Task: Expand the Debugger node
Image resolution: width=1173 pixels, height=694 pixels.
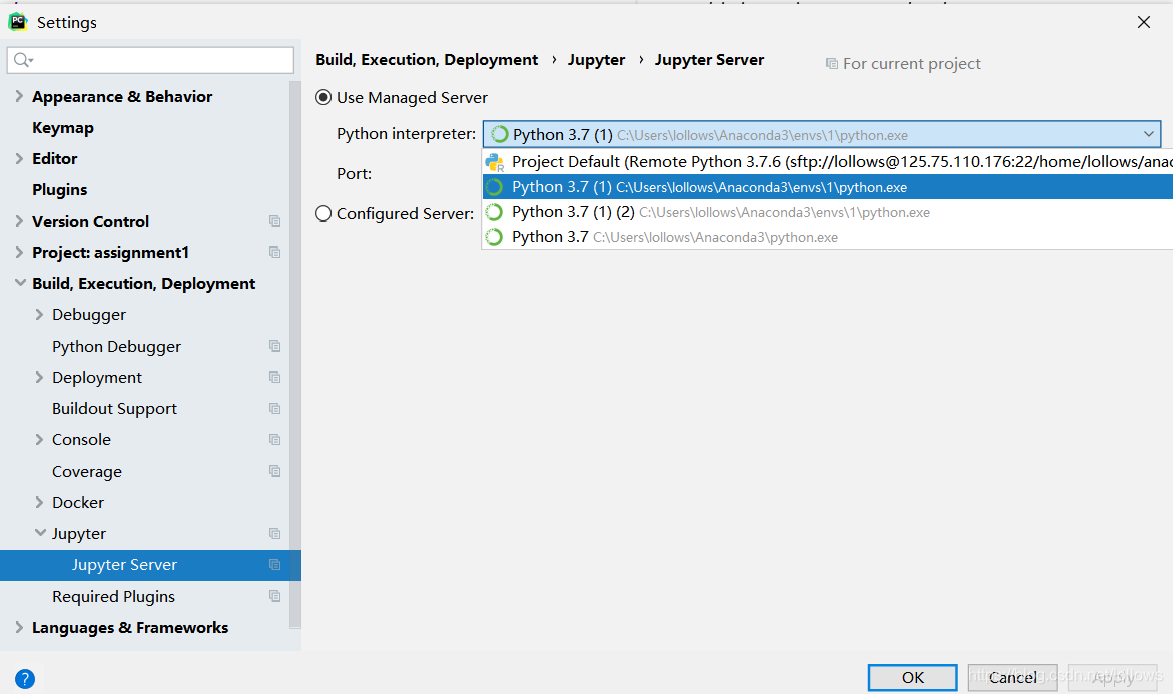Action: coord(39,315)
